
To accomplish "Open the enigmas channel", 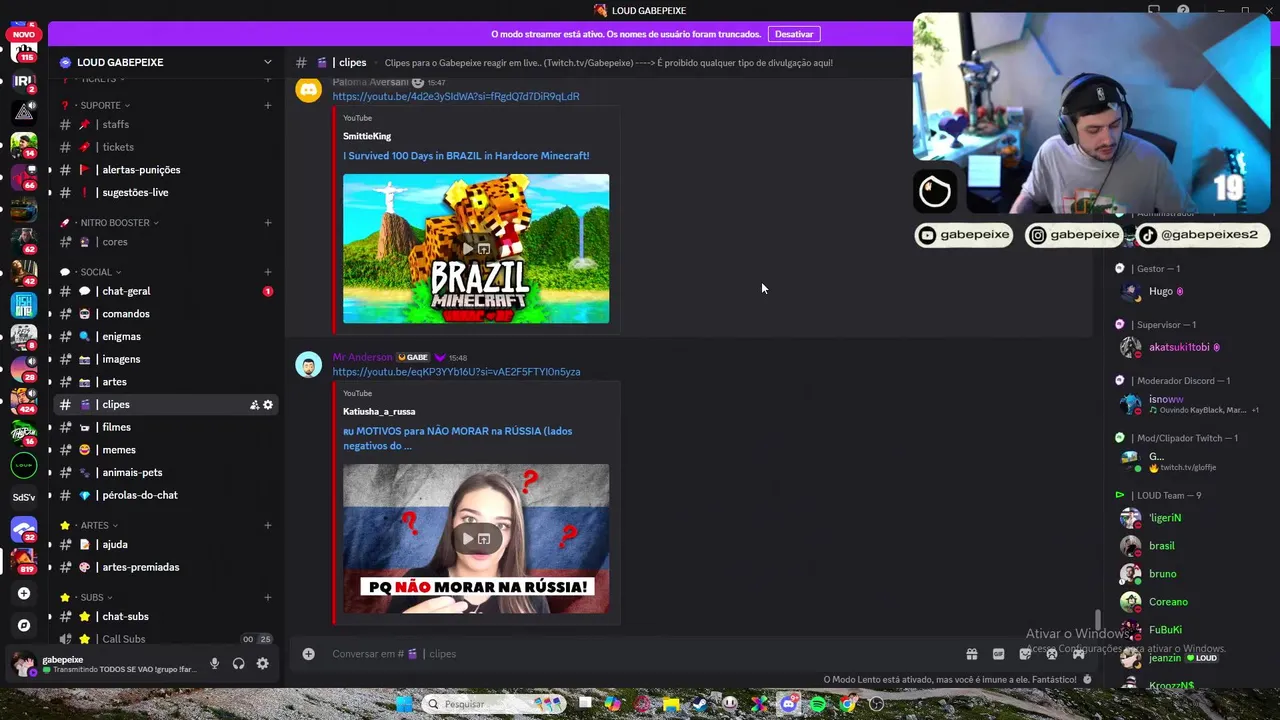I will tap(166, 337).
